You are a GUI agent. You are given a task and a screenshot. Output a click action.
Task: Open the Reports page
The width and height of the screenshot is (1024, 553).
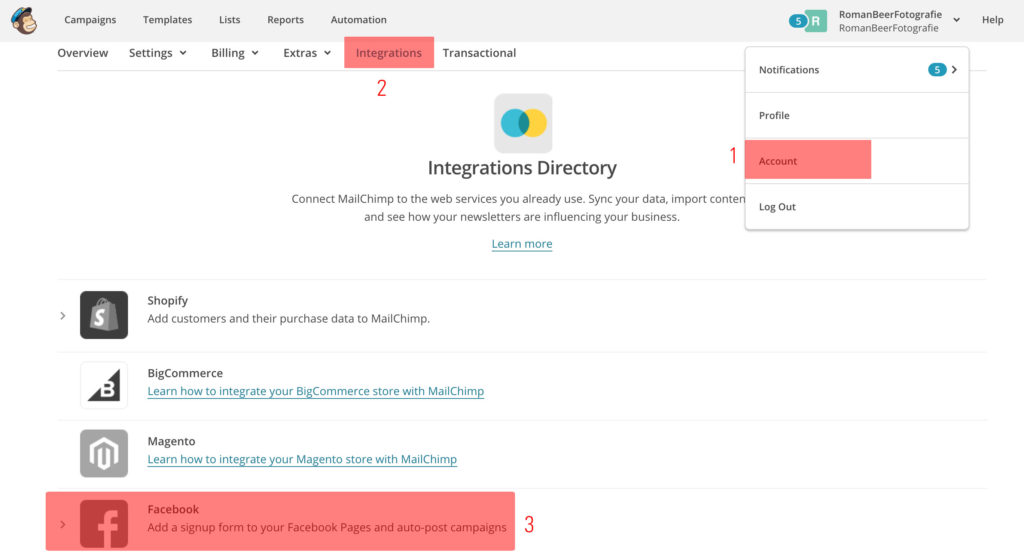click(x=285, y=20)
